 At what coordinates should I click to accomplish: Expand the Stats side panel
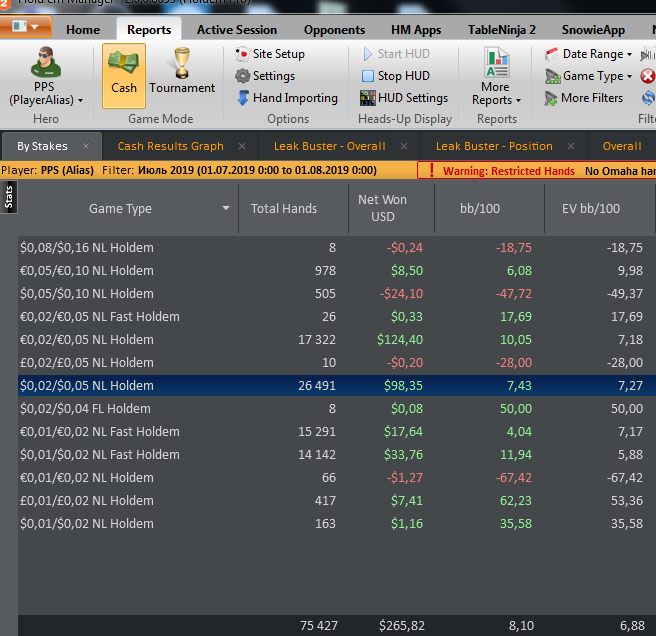point(8,197)
